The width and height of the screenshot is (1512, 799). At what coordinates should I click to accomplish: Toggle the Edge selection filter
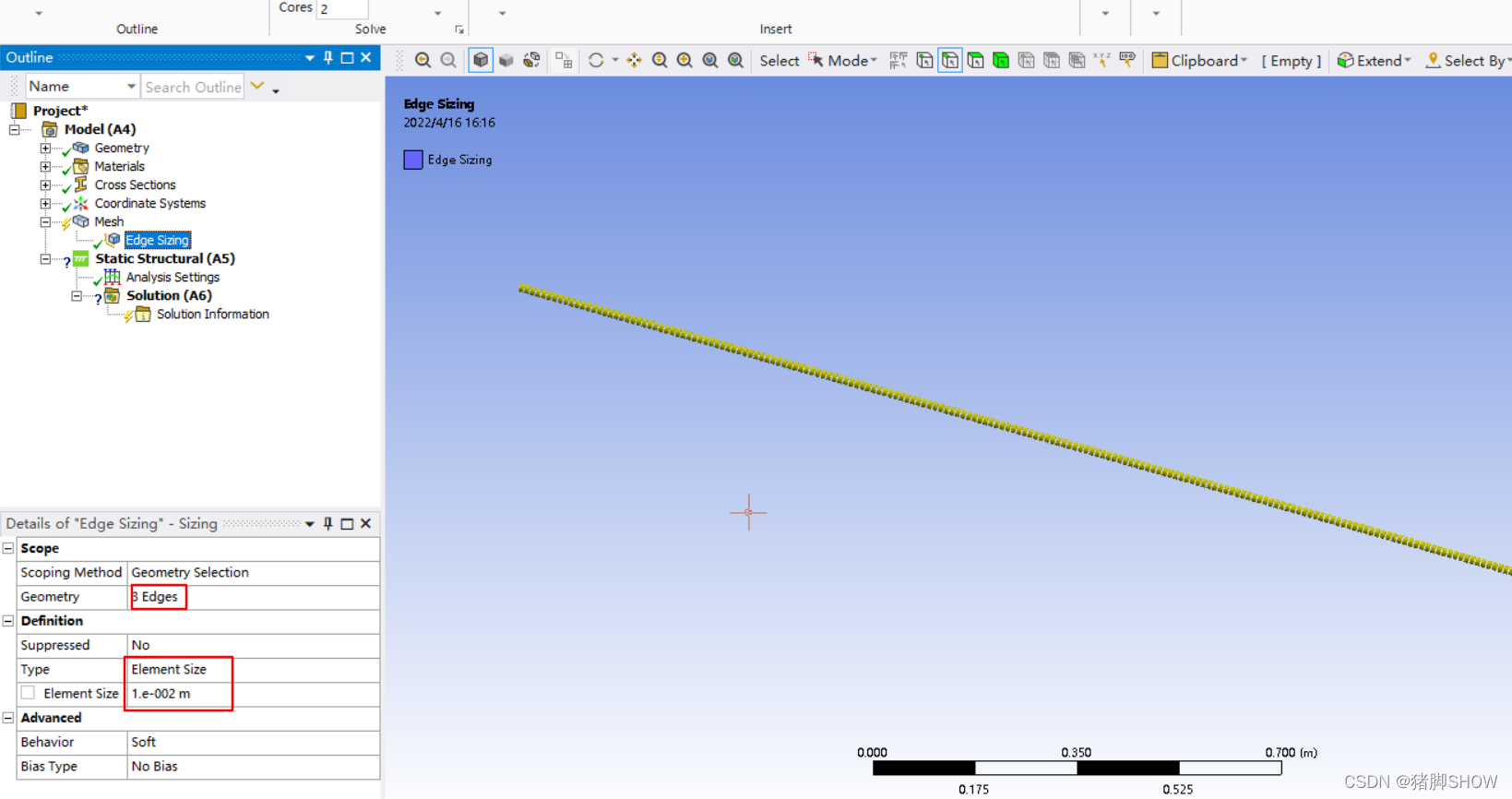point(950,61)
